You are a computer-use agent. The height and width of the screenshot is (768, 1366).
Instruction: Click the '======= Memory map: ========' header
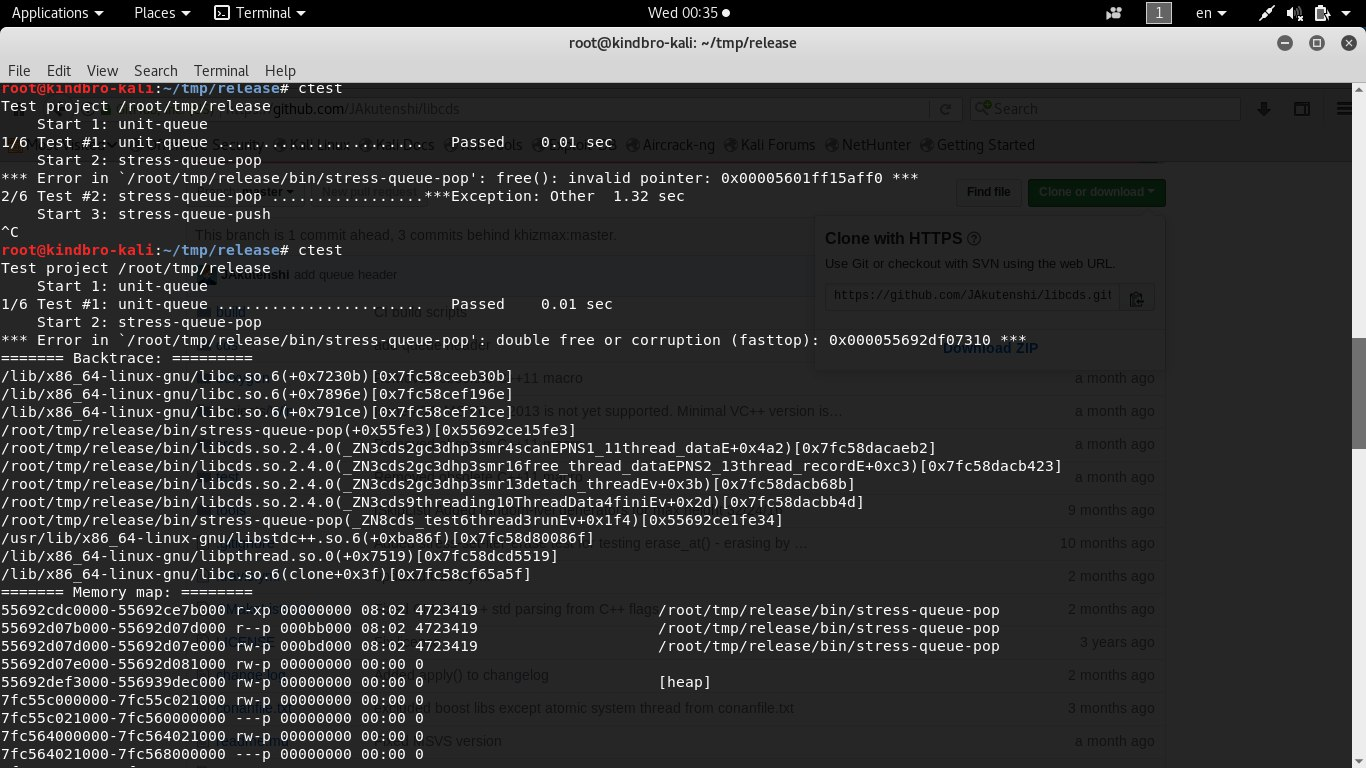(x=127, y=592)
